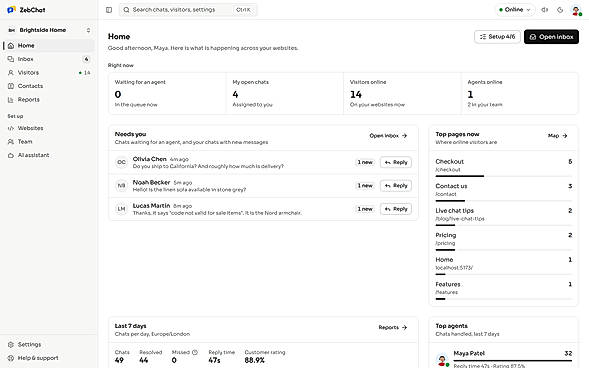The image size is (589, 368).
Task: Click the Inbox sidebar icon
Action: (11, 59)
